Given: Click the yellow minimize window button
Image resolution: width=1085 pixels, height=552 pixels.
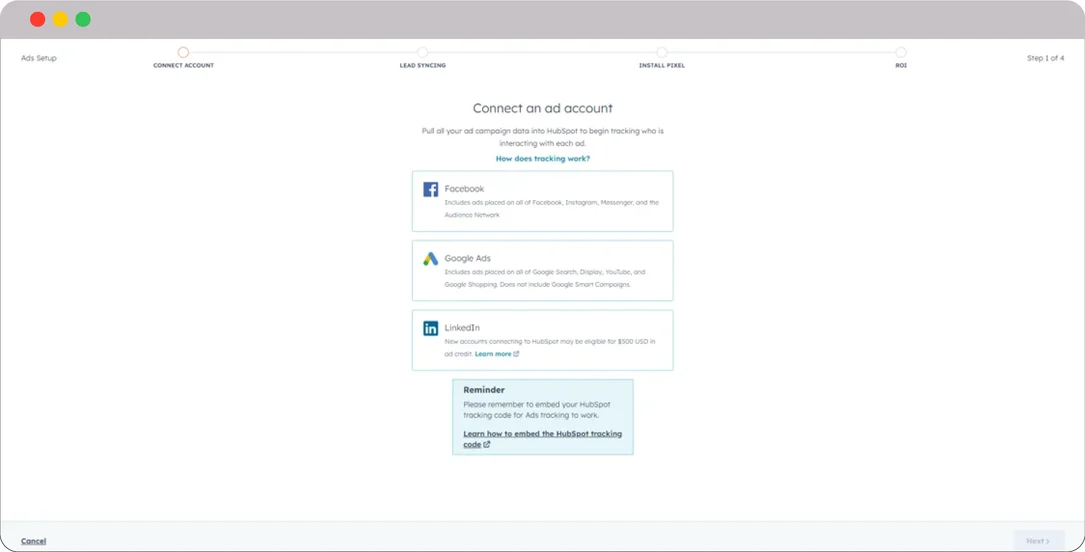Looking at the screenshot, I should click(60, 19).
